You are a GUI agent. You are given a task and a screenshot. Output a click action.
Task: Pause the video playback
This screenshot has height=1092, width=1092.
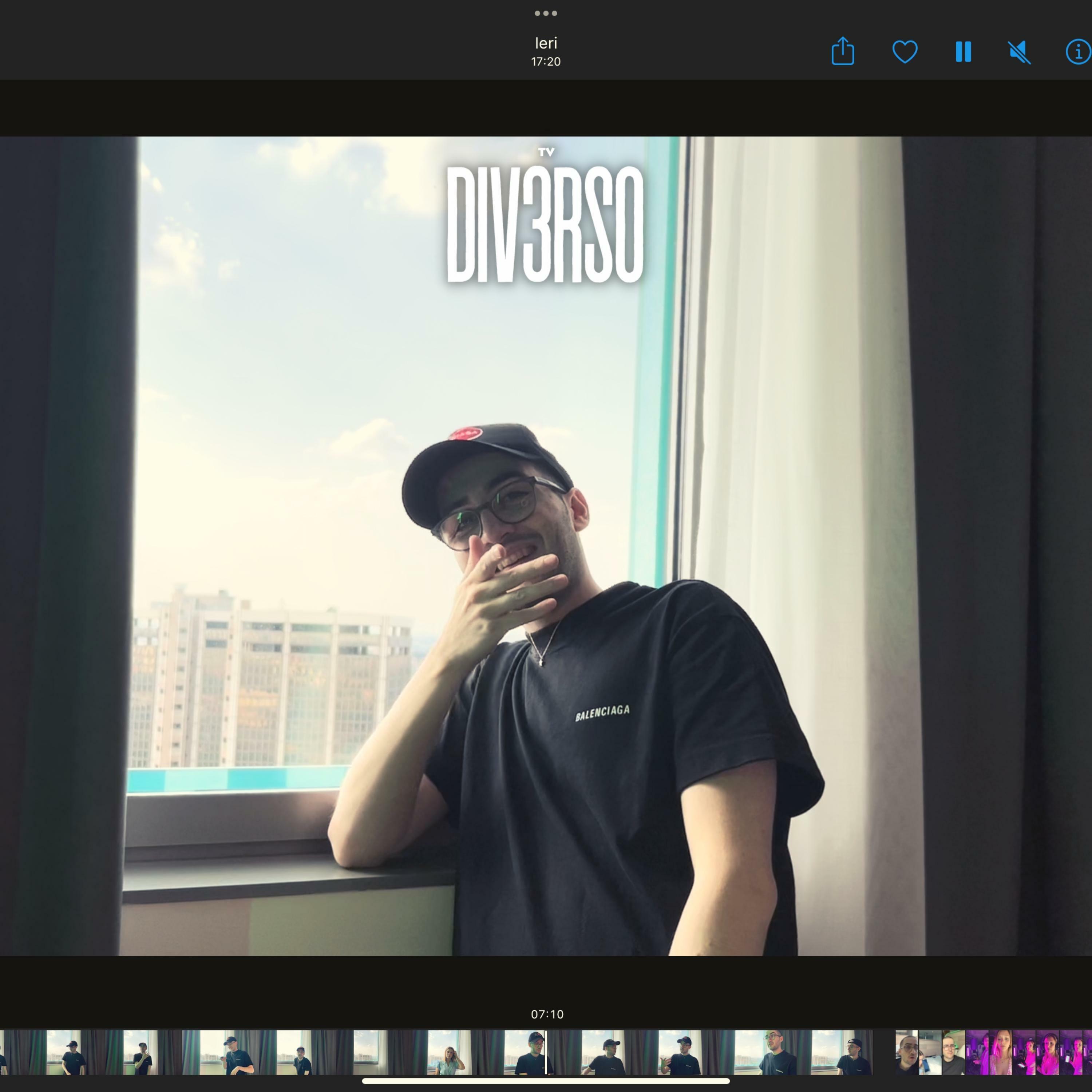tap(963, 51)
